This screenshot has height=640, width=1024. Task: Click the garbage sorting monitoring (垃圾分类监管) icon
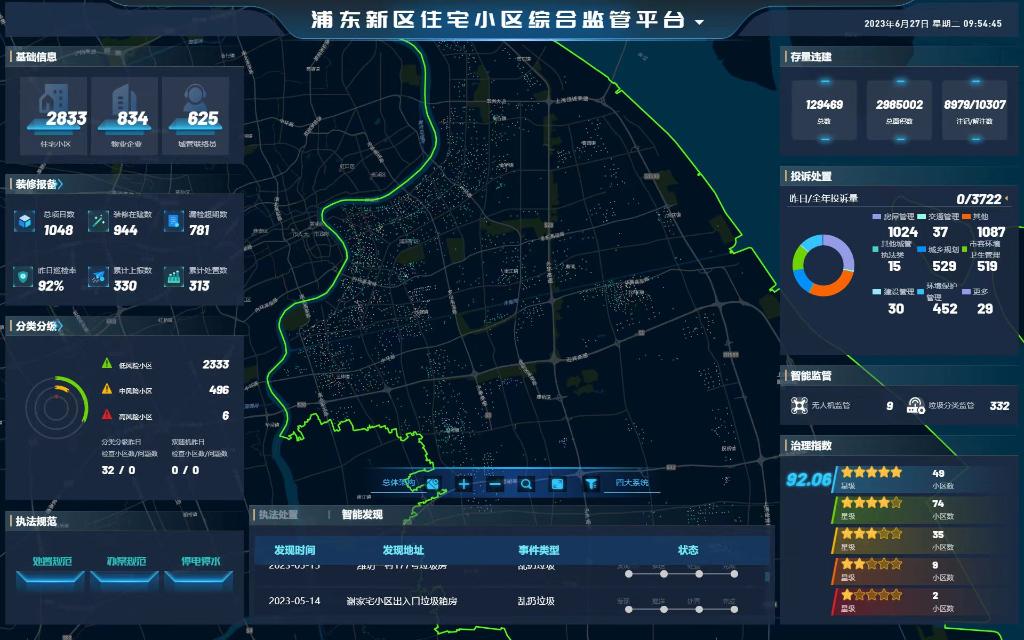915,406
